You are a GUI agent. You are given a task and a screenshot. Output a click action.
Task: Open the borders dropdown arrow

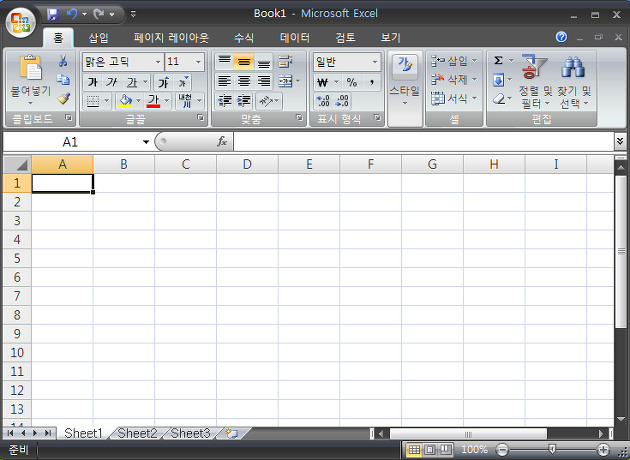107,101
